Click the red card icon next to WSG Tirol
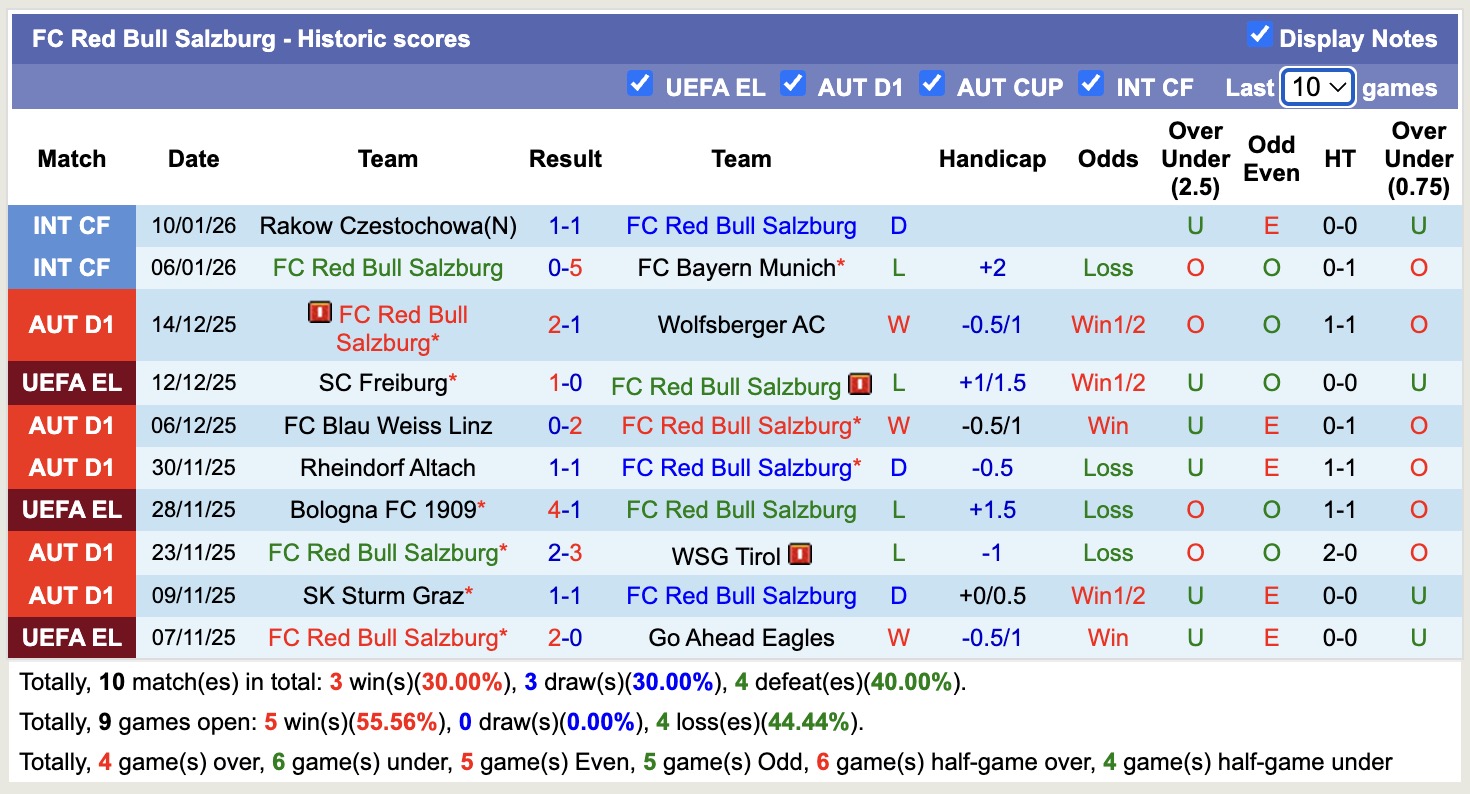Image resolution: width=1470 pixels, height=794 pixels. [x=799, y=553]
